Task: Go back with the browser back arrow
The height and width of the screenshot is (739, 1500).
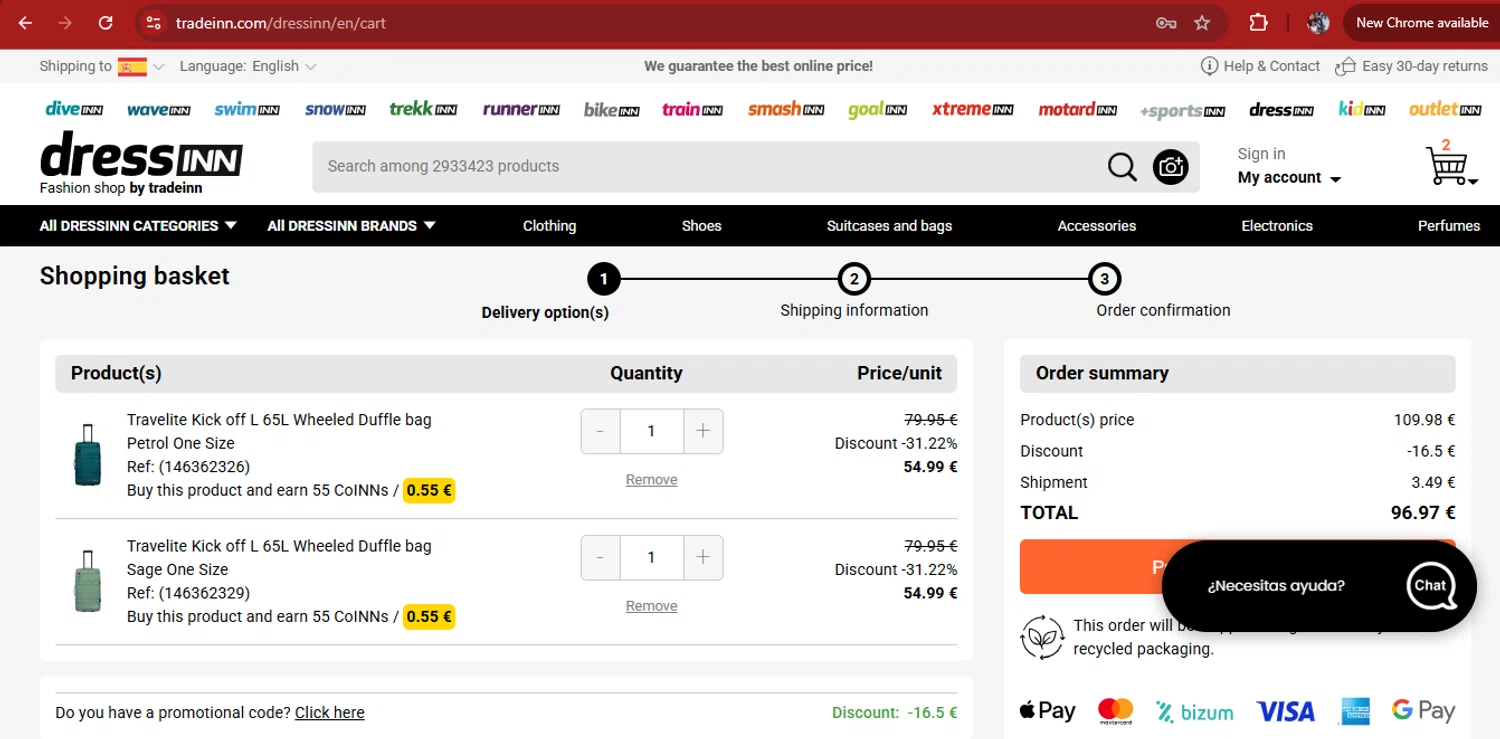Action: coord(26,23)
